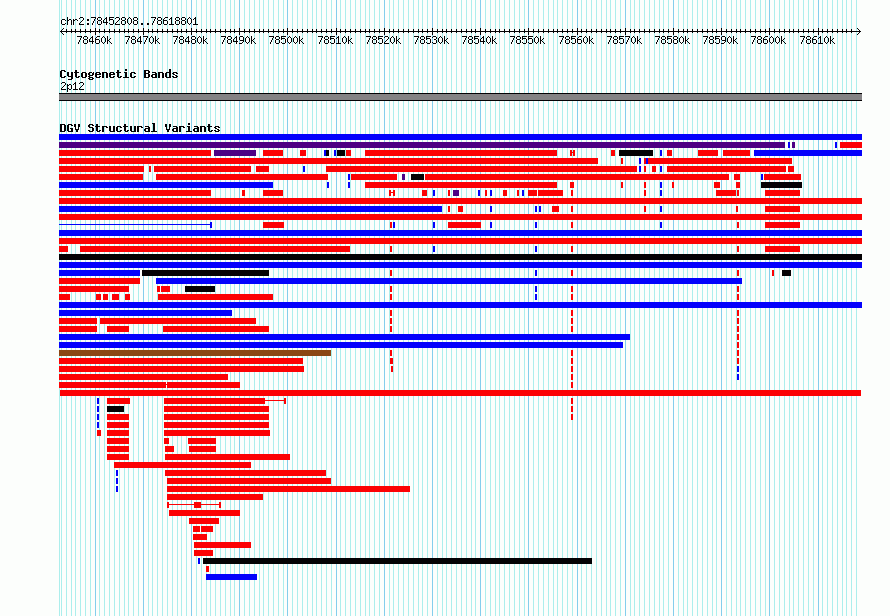This screenshot has width=890, height=616.
Task: Open the Cytogenetic Bands track title
Action: pos(119,74)
